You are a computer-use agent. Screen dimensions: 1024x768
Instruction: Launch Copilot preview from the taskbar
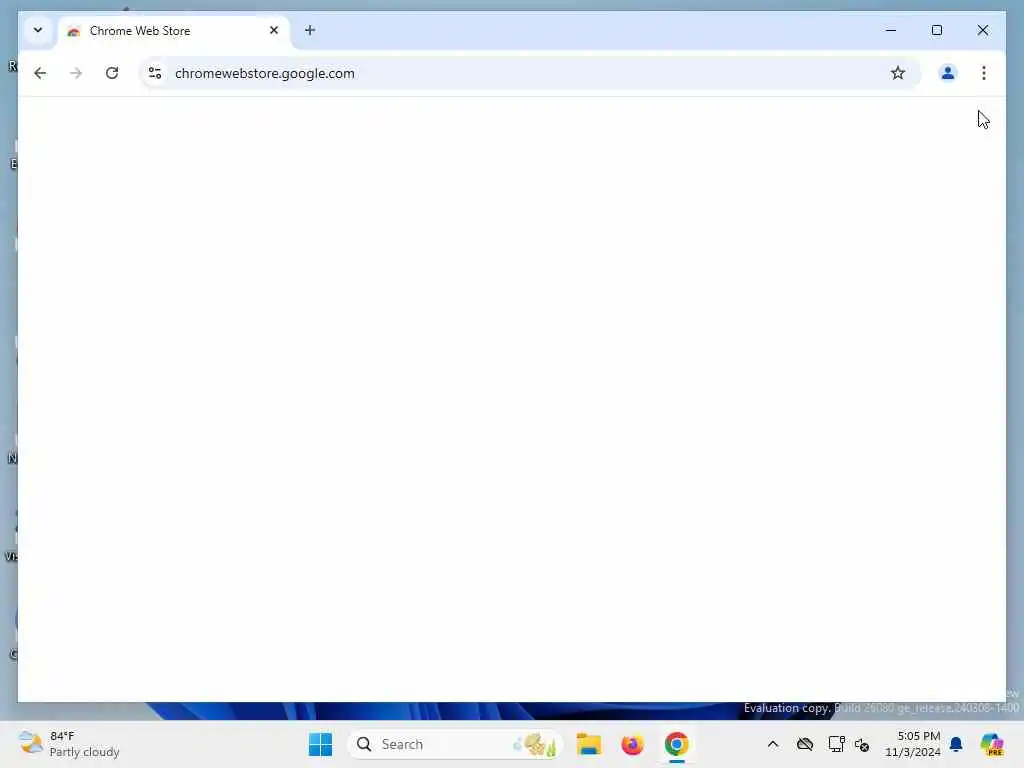click(992, 744)
